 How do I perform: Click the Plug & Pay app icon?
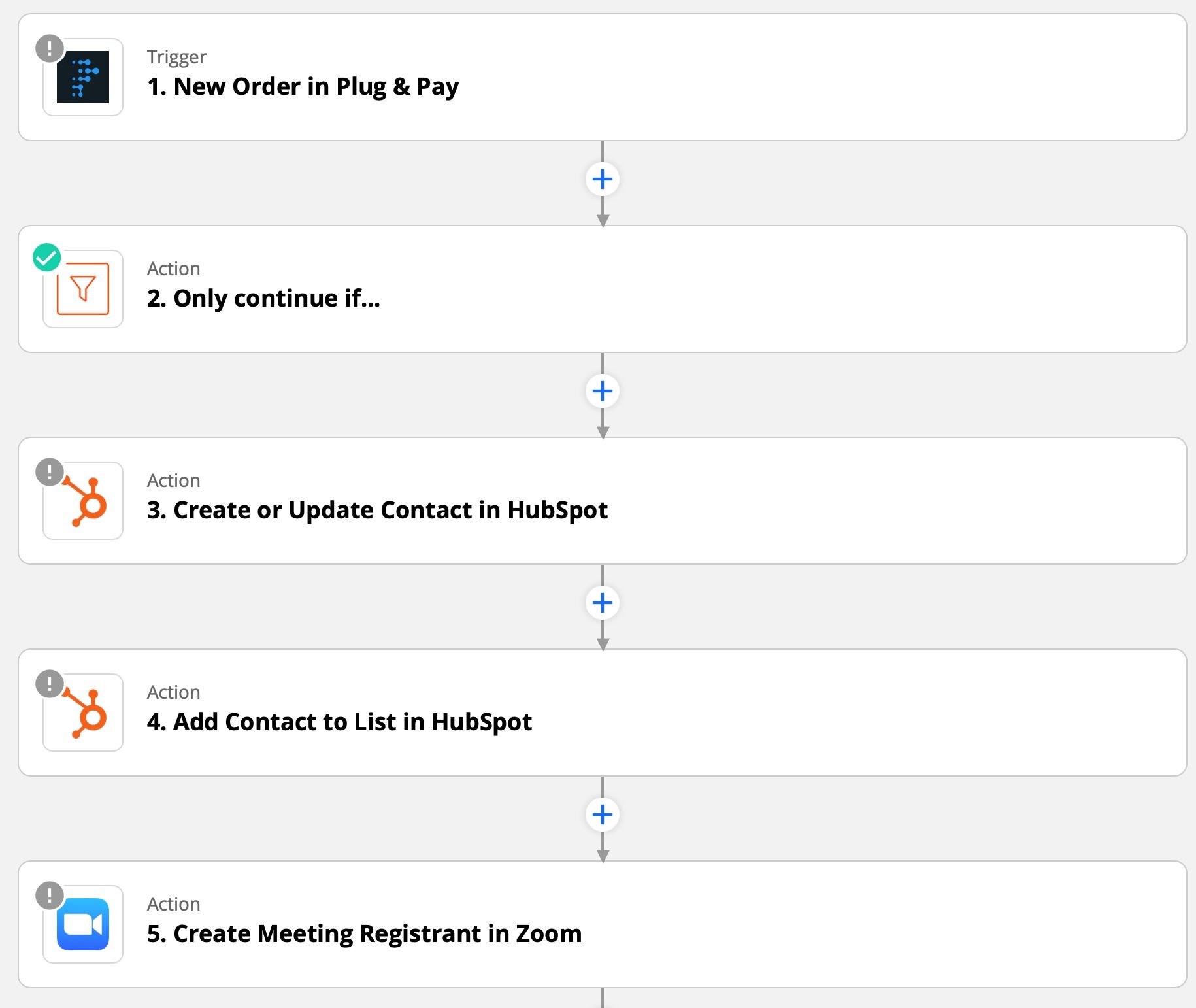83,77
